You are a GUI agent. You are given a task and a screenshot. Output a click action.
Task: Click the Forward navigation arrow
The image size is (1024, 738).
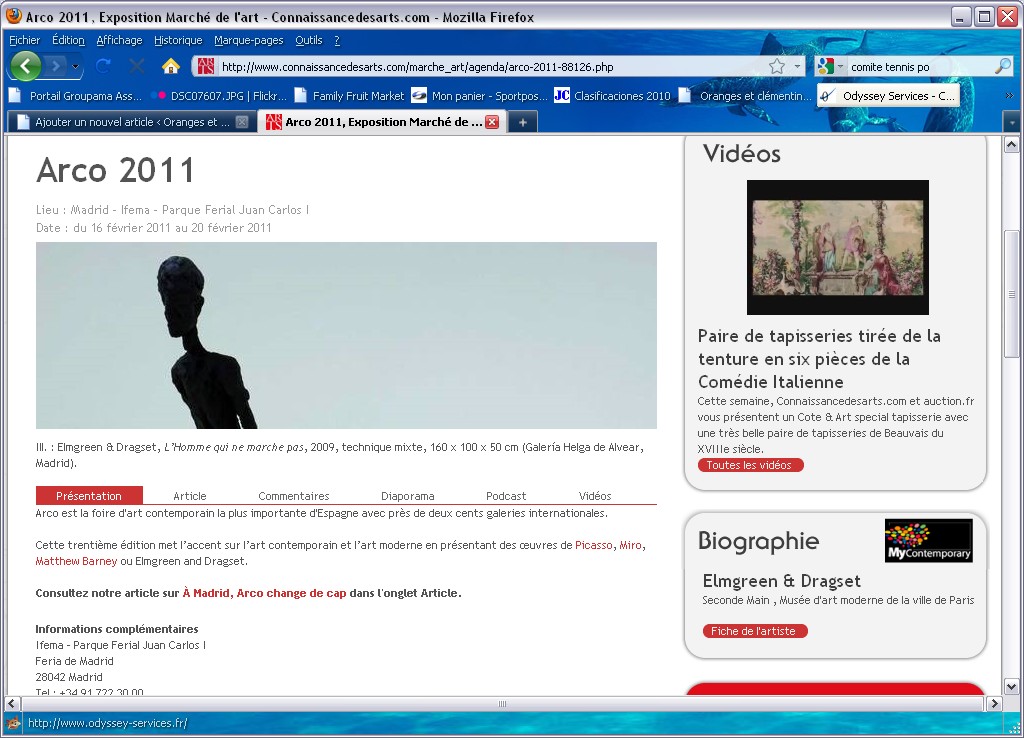[57, 66]
